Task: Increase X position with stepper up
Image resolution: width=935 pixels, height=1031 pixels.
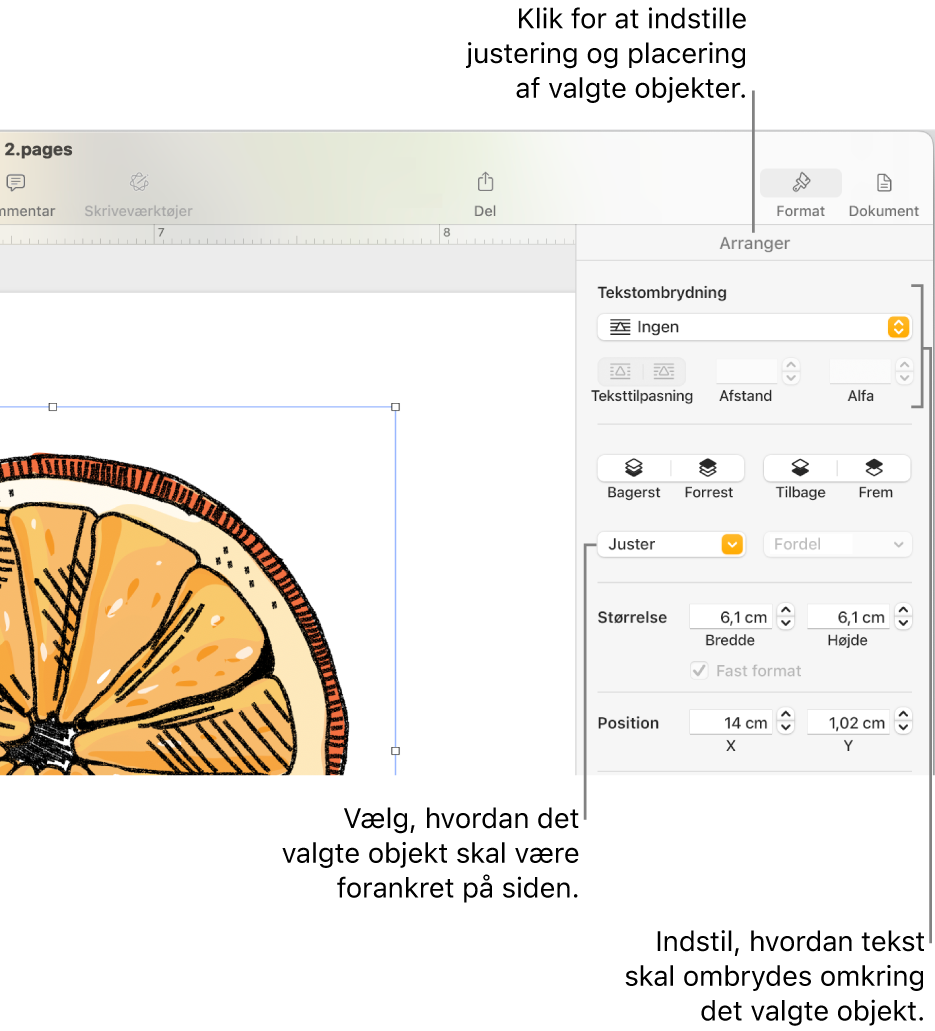Action: coord(786,716)
